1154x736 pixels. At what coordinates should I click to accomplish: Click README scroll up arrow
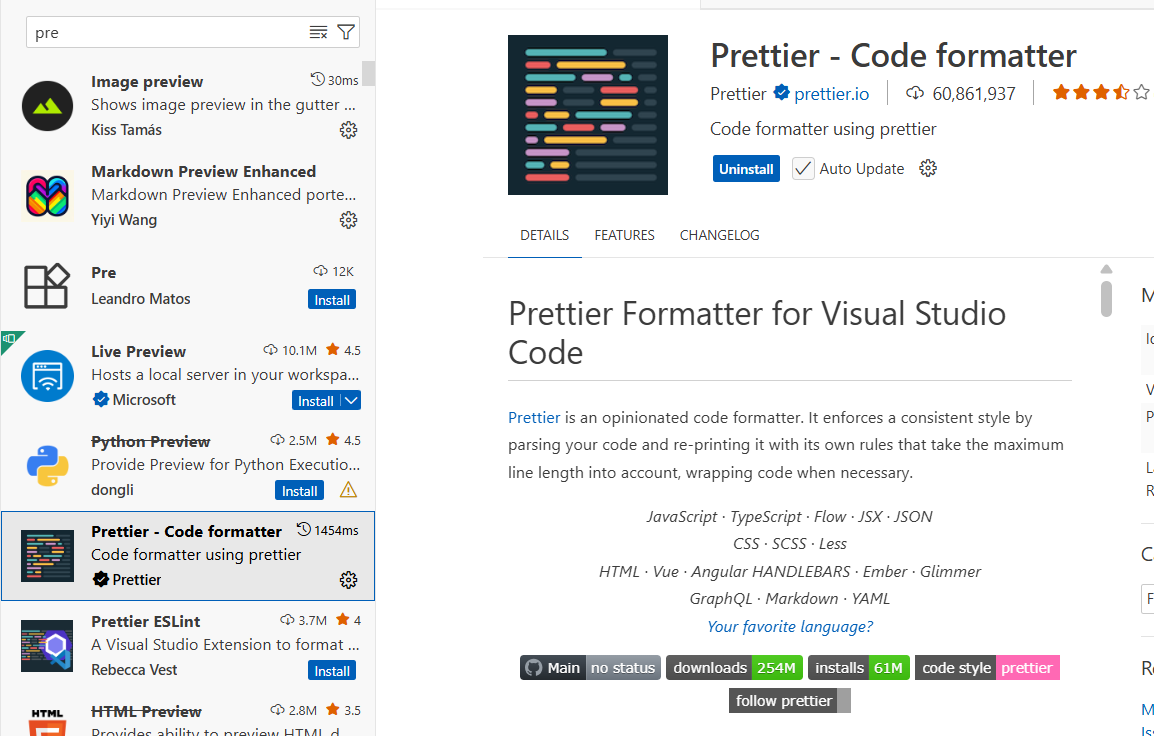coord(1106,269)
